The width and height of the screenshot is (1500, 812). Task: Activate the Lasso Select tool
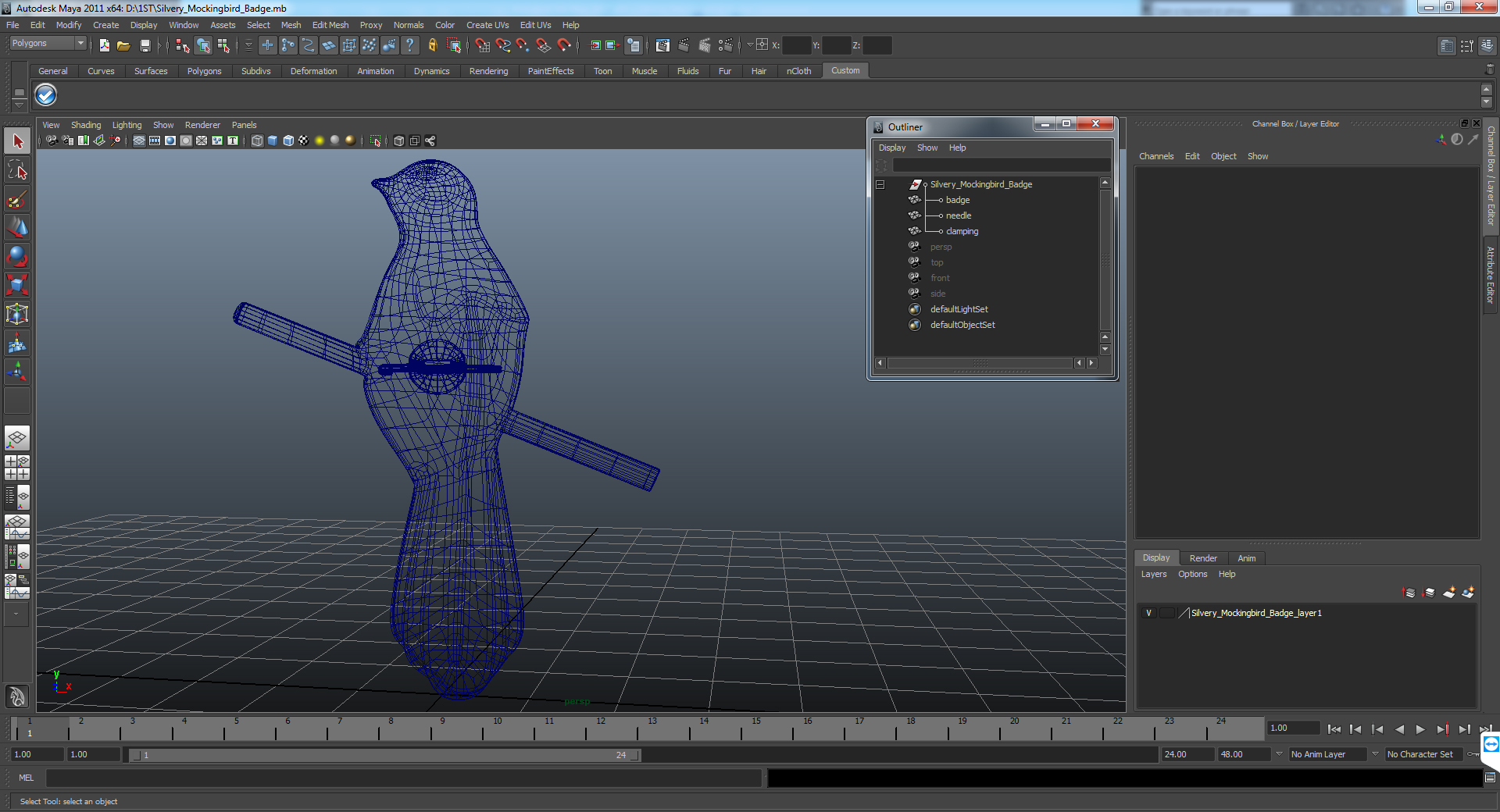pyautogui.click(x=17, y=170)
